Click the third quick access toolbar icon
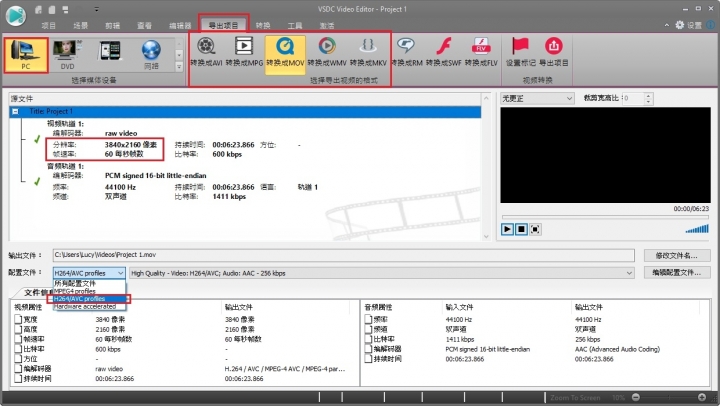The height and width of the screenshot is (406, 720). pos(65,9)
